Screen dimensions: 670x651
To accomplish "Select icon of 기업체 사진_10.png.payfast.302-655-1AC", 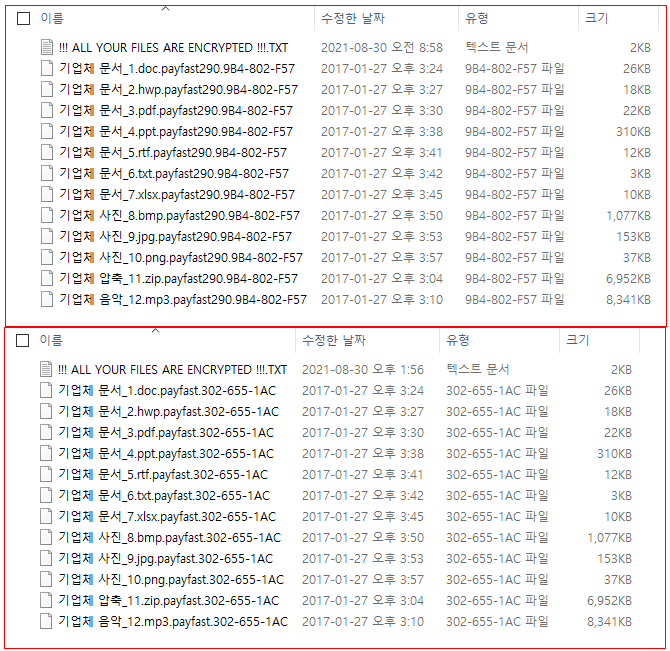I will tap(46, 579).
